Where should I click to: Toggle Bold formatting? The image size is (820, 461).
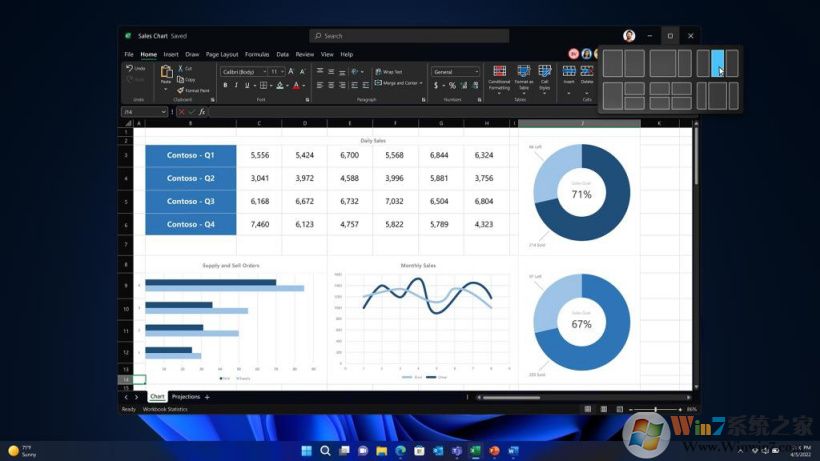225,85
